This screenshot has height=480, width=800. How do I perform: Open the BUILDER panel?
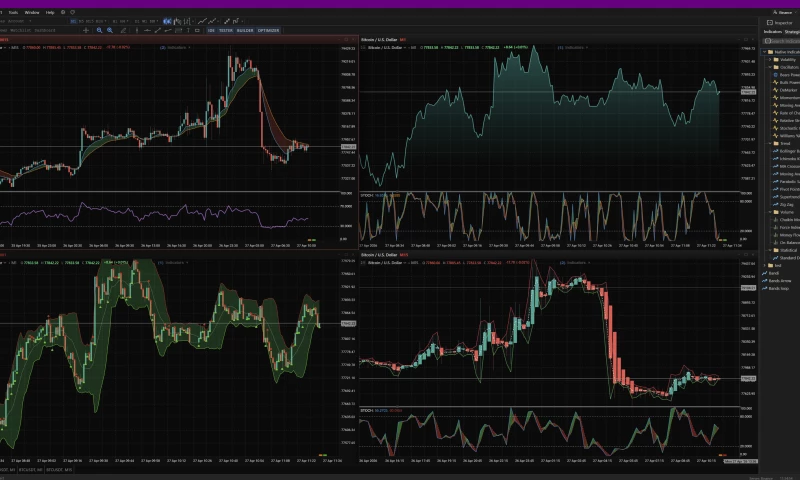coord(245,31)
